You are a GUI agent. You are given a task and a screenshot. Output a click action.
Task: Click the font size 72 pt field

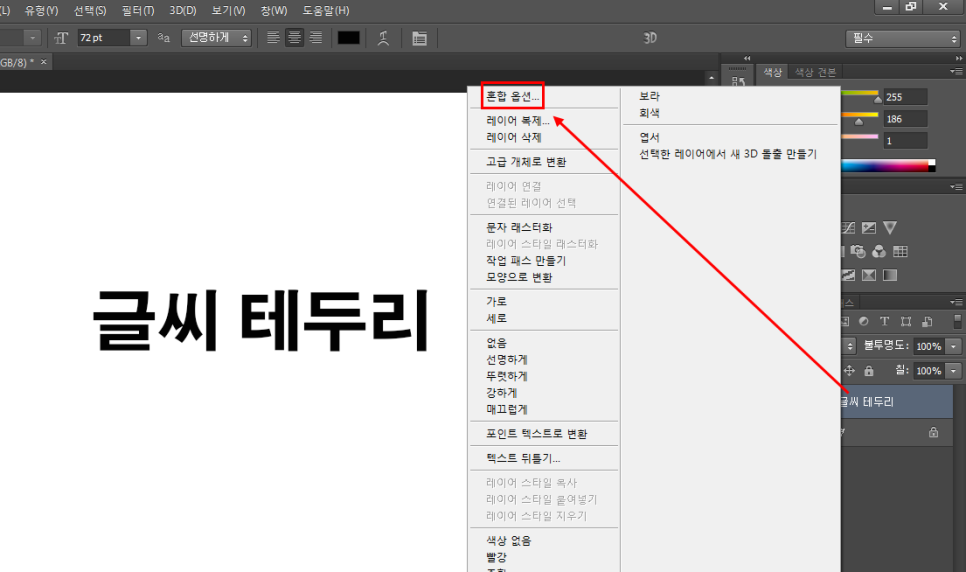pyautogui.click(x=104, y=38)
